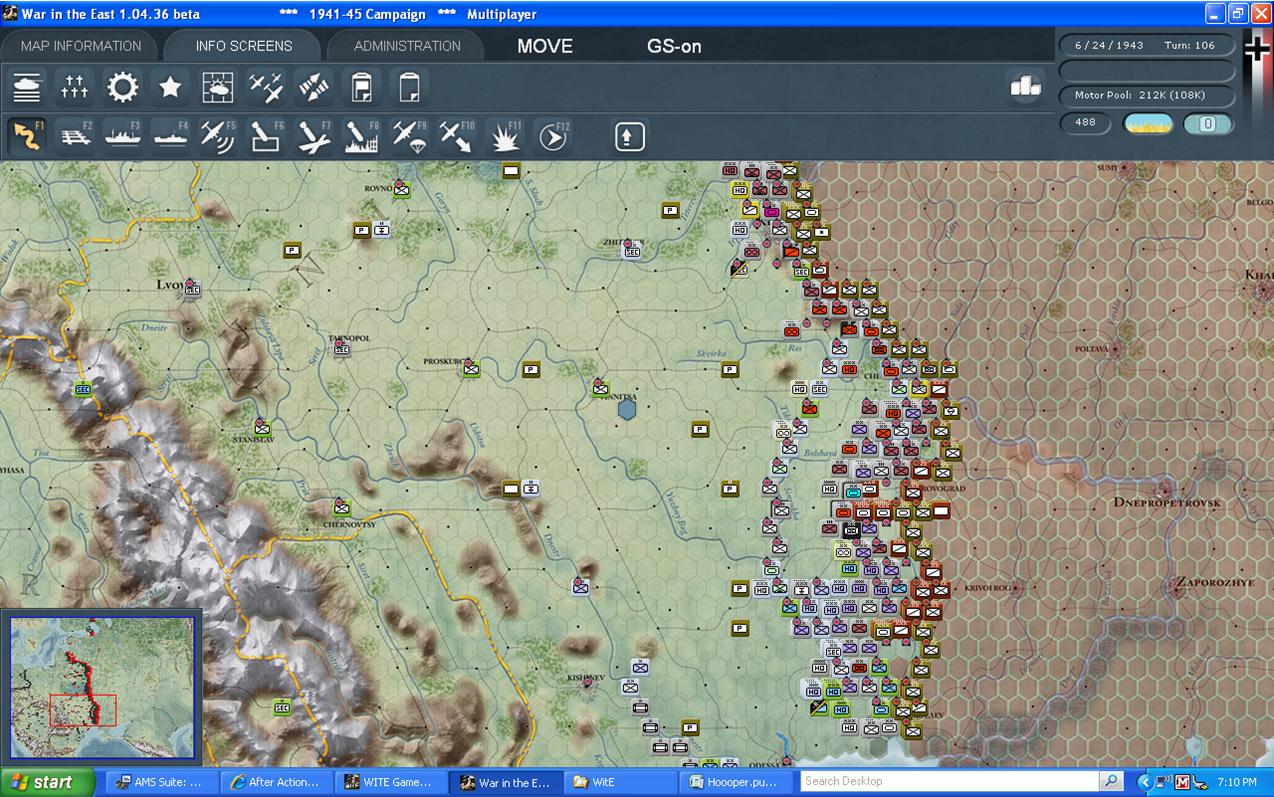The height and width of the screenshot is (797, 1274).
Task: Select F2 rail movement mode
Action: 75,136
